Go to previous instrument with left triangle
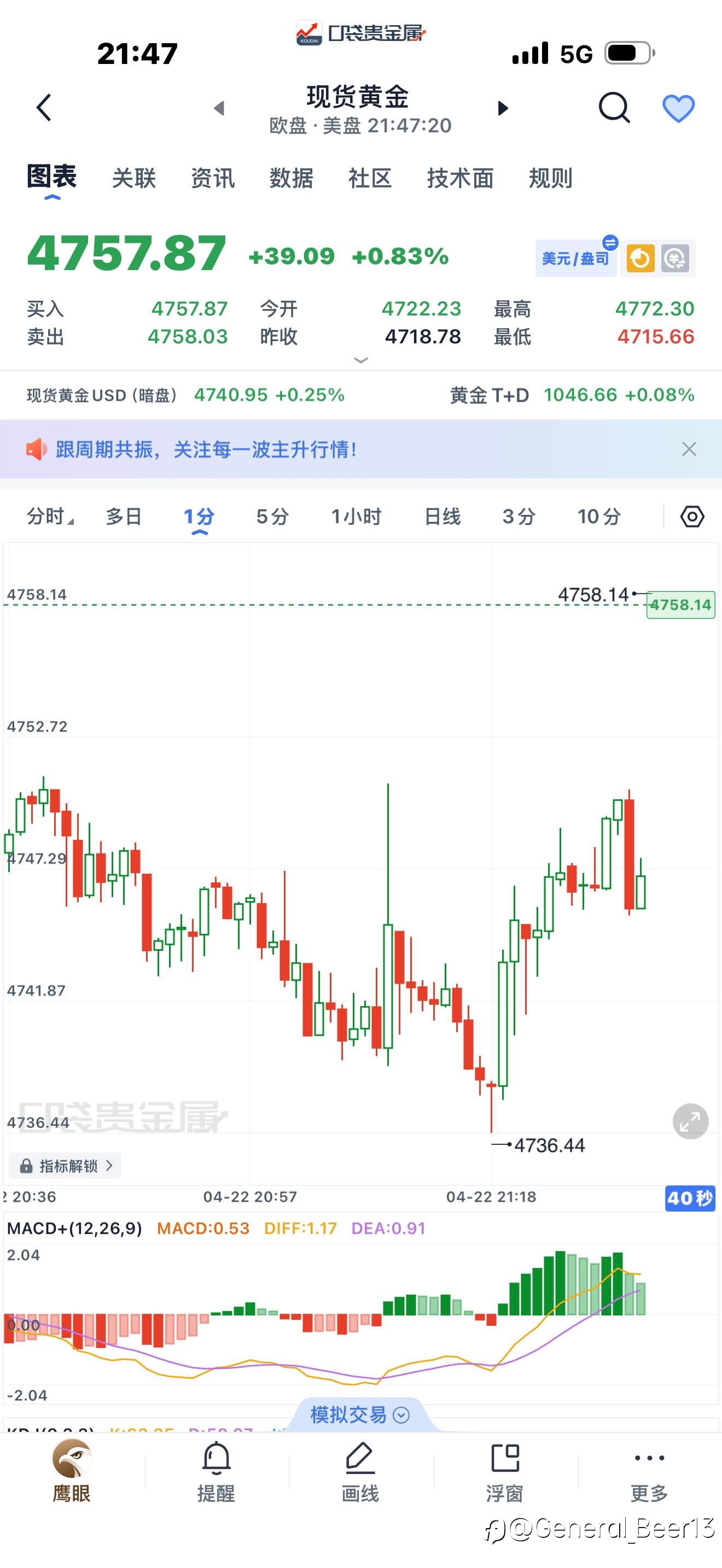The width and height of the screenshot is (722, 1568). [219, 108]
